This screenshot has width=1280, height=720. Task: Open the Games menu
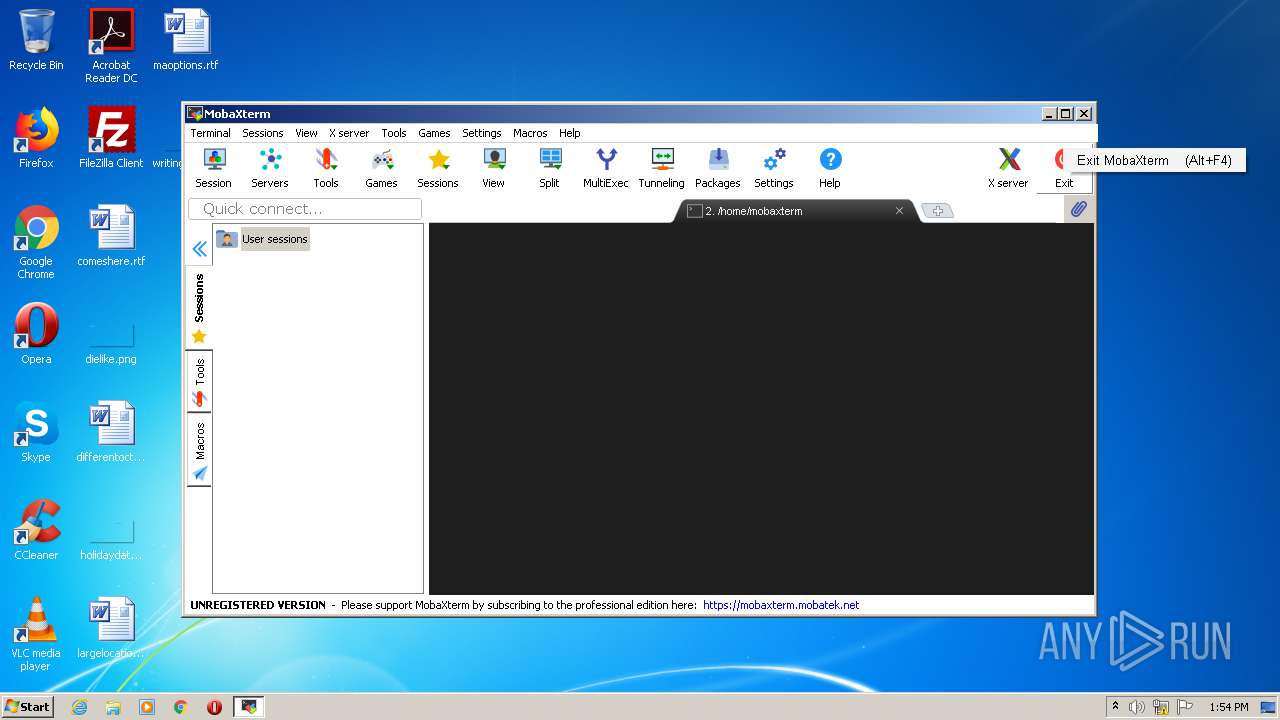[434, 133]
